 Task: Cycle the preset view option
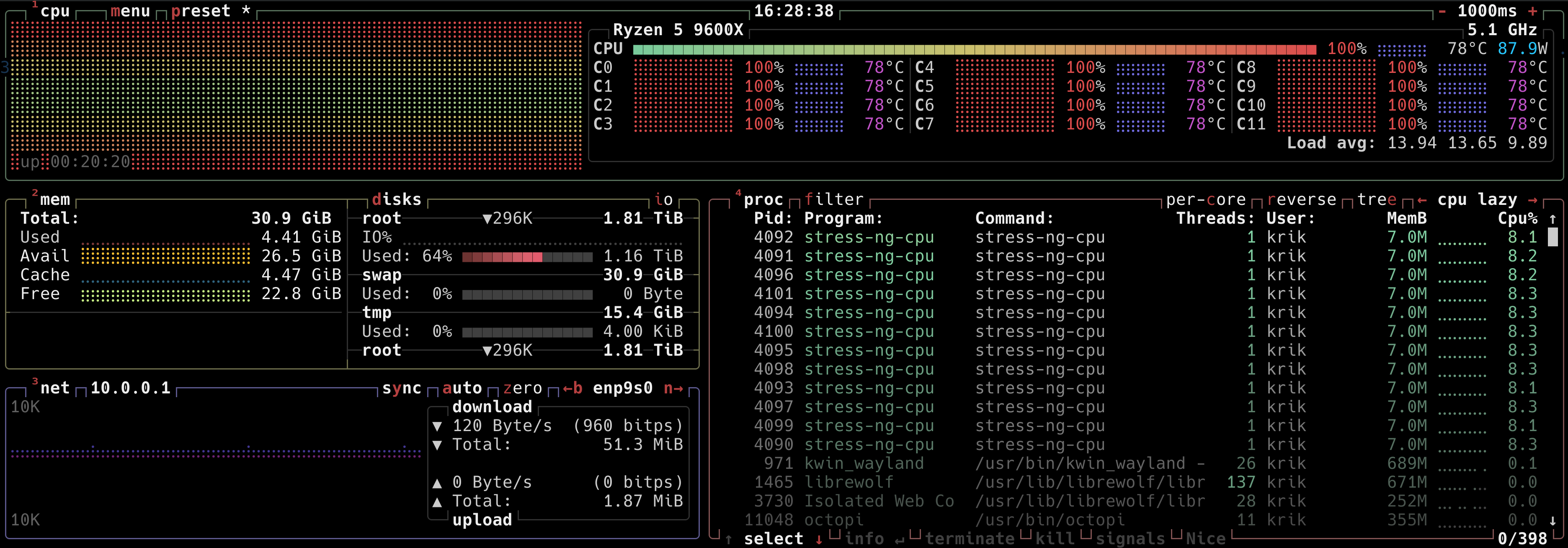[201, 11]
